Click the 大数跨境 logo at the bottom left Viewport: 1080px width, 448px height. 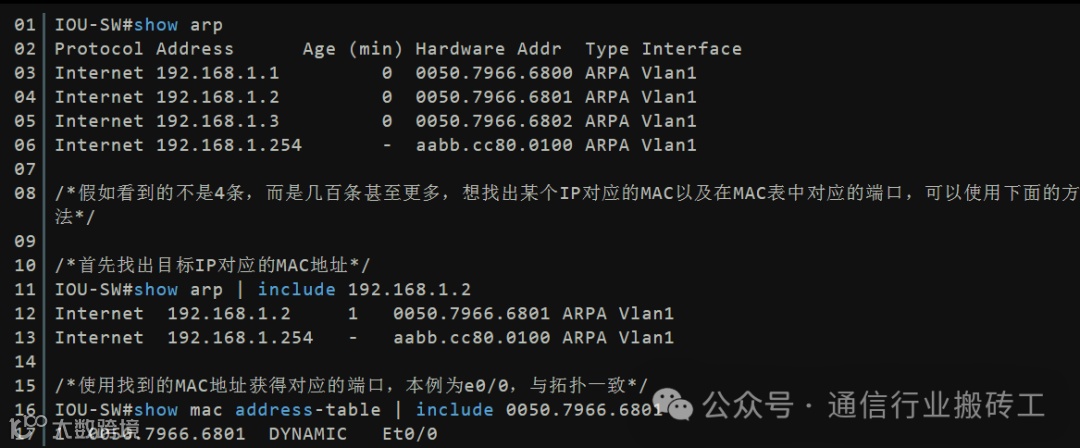click(74, 427)
